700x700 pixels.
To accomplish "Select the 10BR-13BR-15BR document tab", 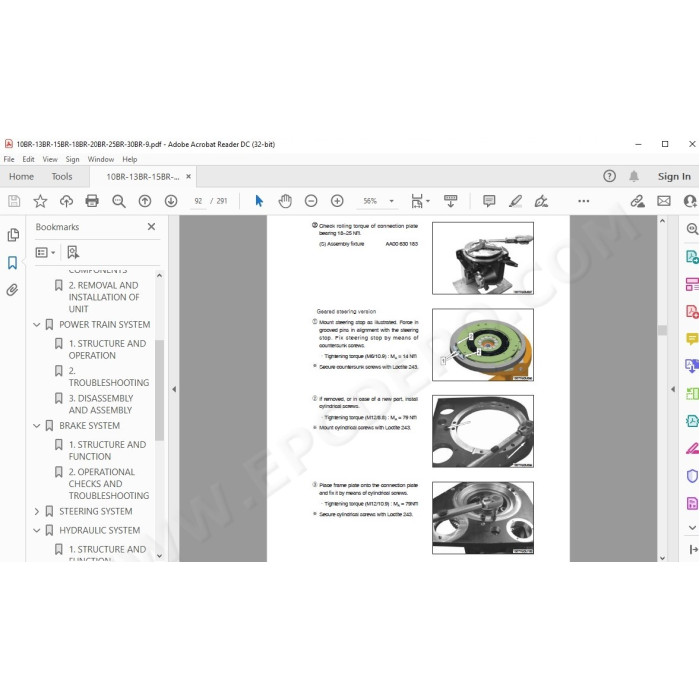I will click(142, 176).
